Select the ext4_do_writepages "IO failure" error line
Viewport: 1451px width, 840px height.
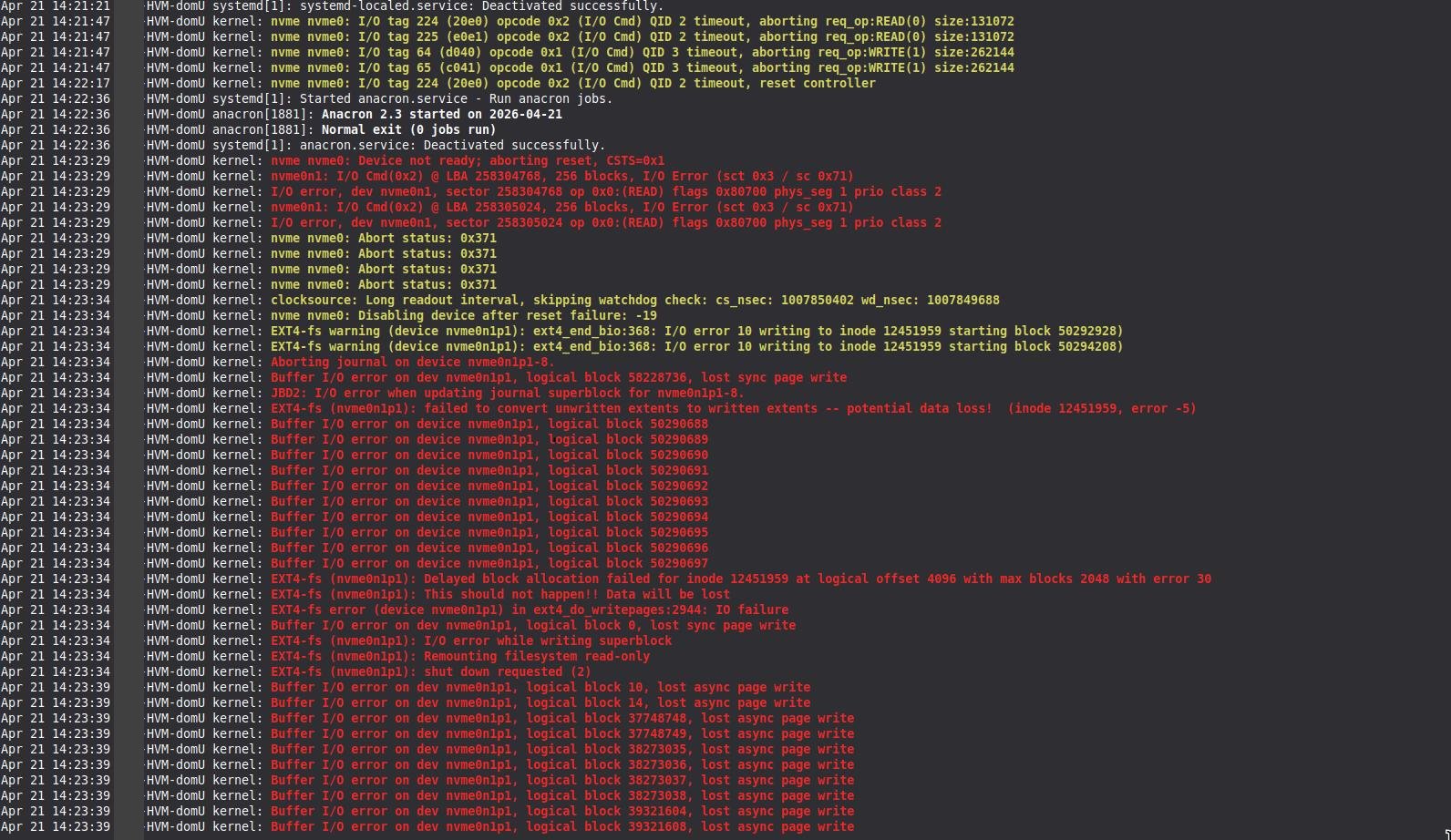coord(529,610)
